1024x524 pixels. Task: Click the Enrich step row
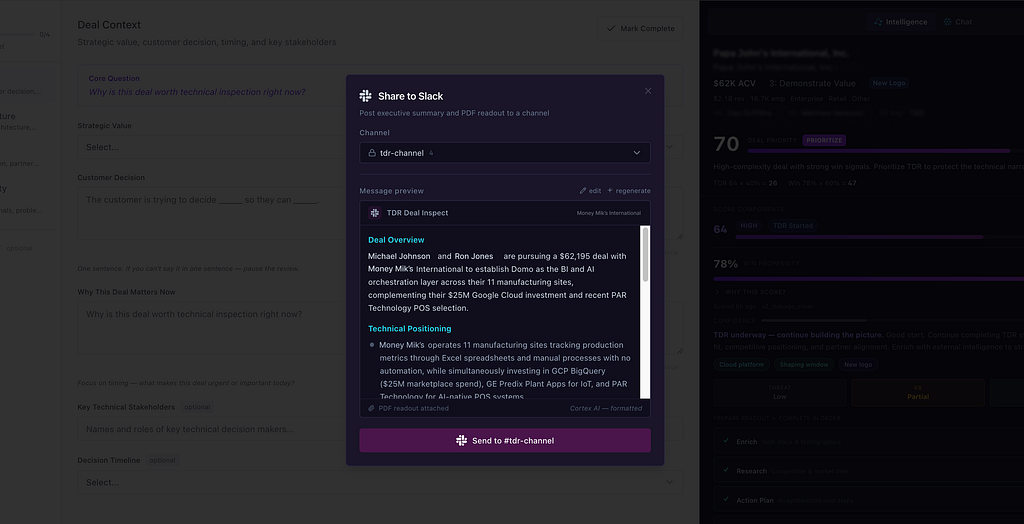869,442
